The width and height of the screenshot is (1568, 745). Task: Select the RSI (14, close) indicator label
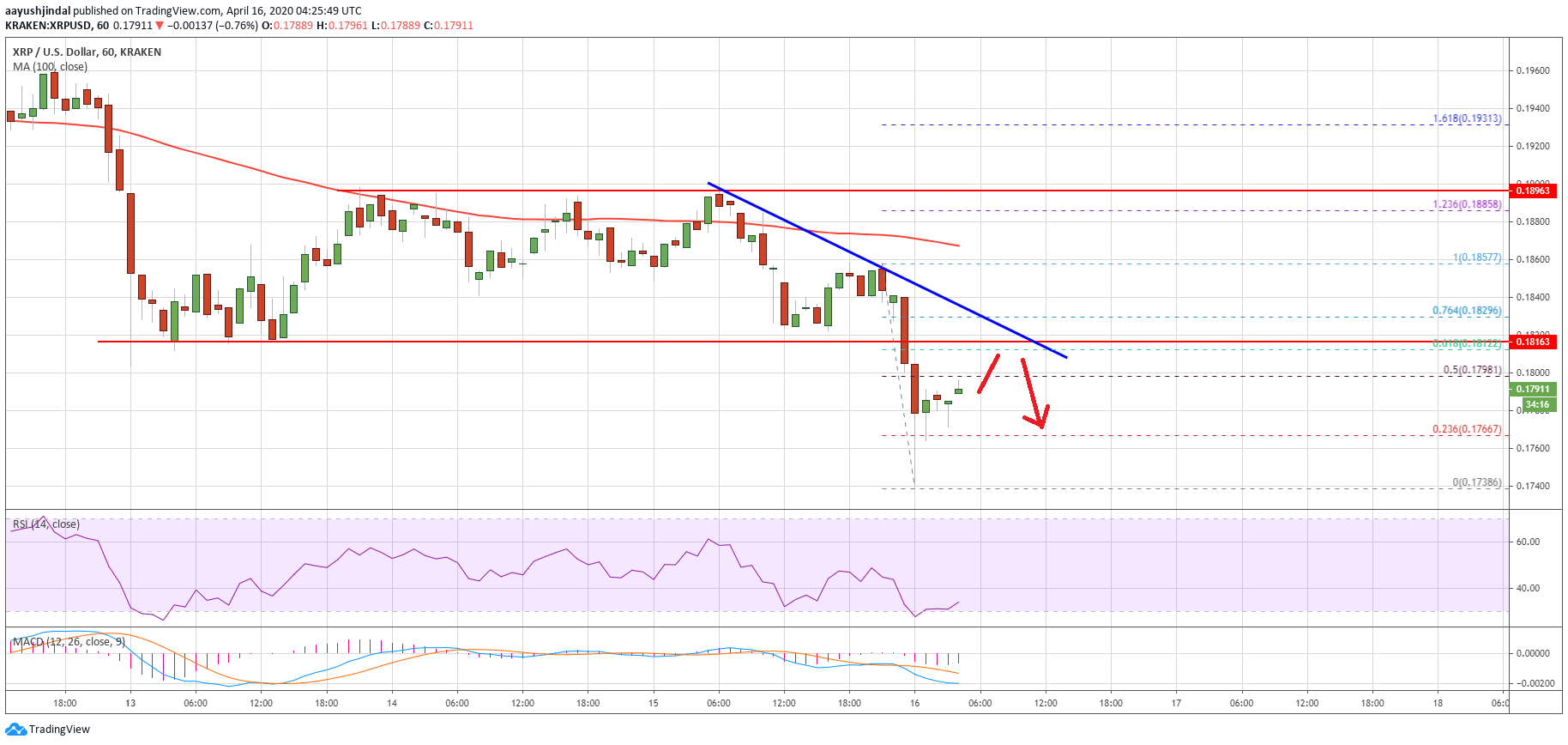click(x=46, y=524)
